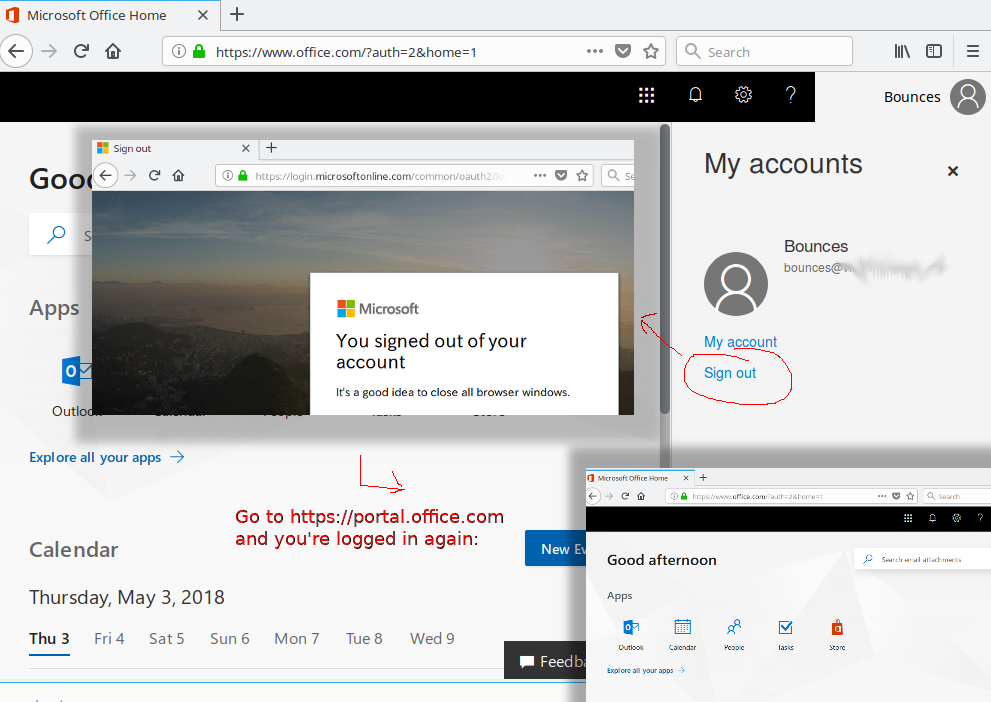Open the Explore all your apps link
Image resolution: width=991 pixels, height=702 pixels.
[x=107, y=457]
